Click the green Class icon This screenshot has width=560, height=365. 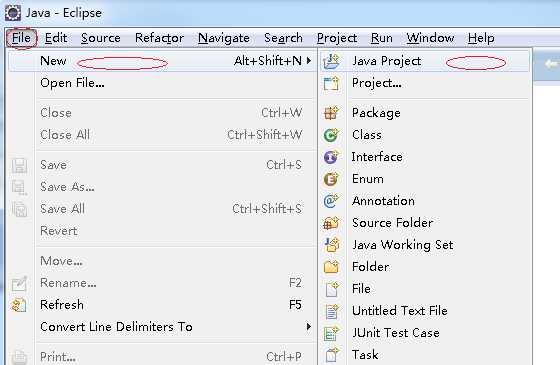[331, 135]
